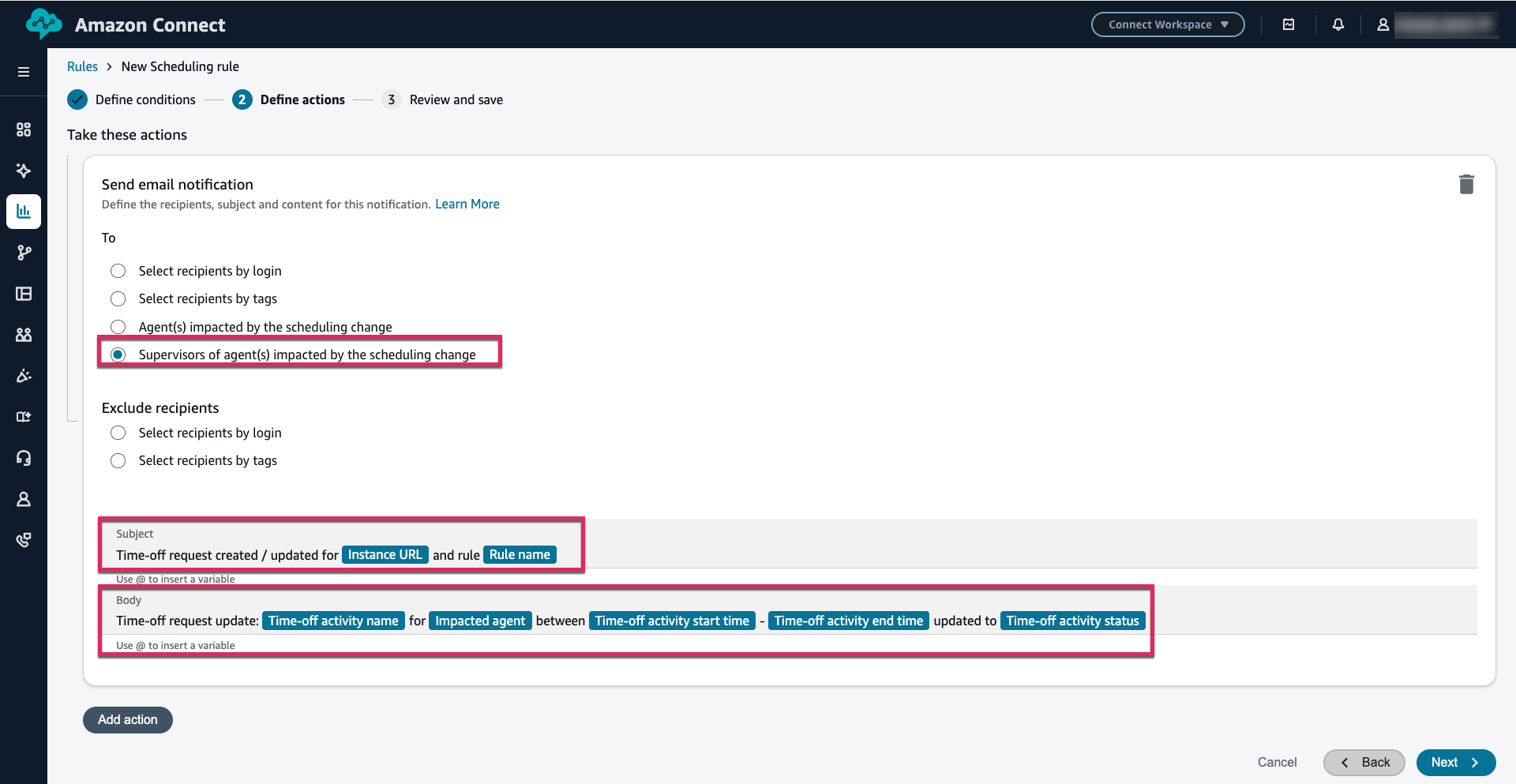Exclude recipients by tags radio button
Viewport: 1516px width, 784px height.
(118, 460)
